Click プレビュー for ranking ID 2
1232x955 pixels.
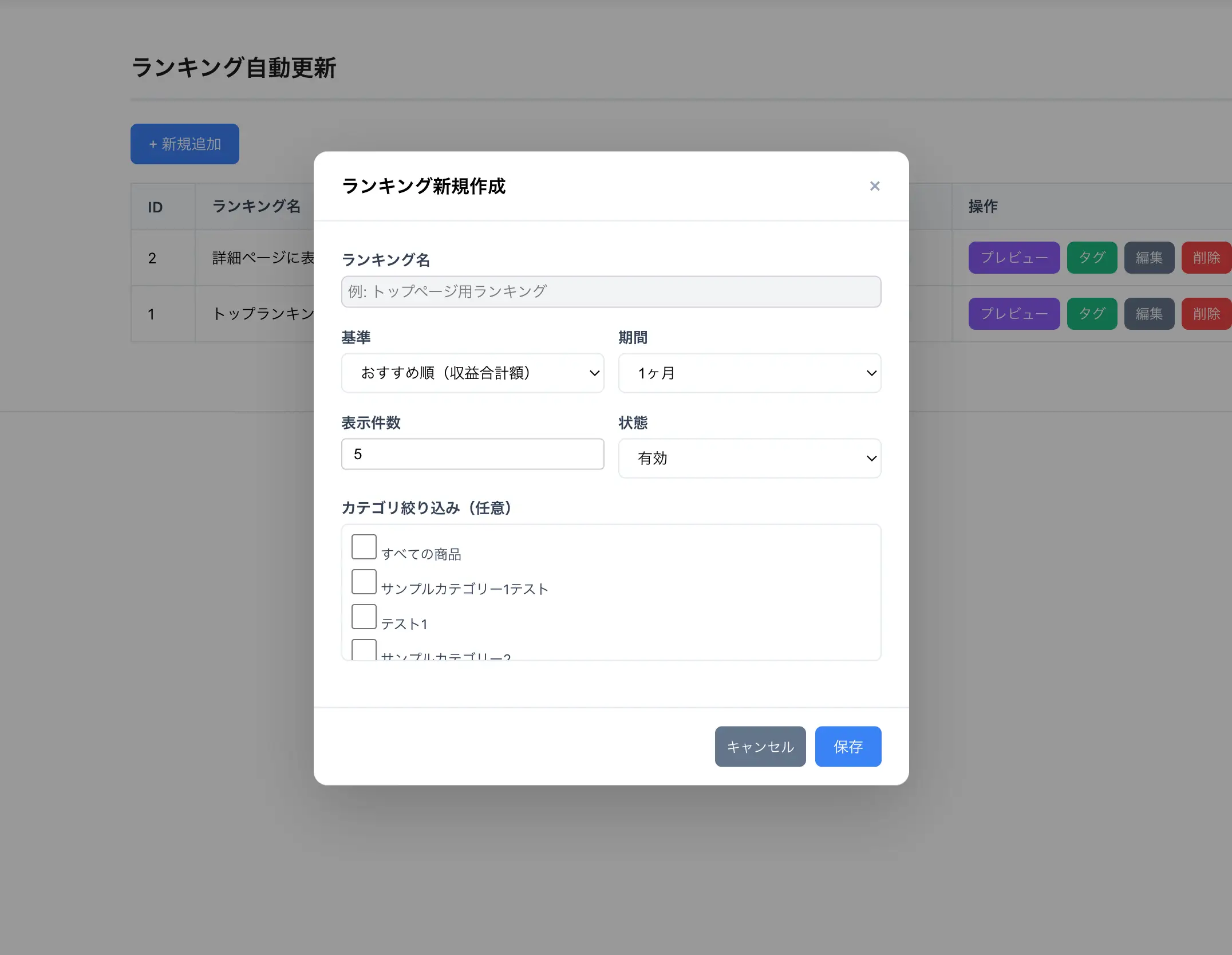click(x=1014, y=258)
